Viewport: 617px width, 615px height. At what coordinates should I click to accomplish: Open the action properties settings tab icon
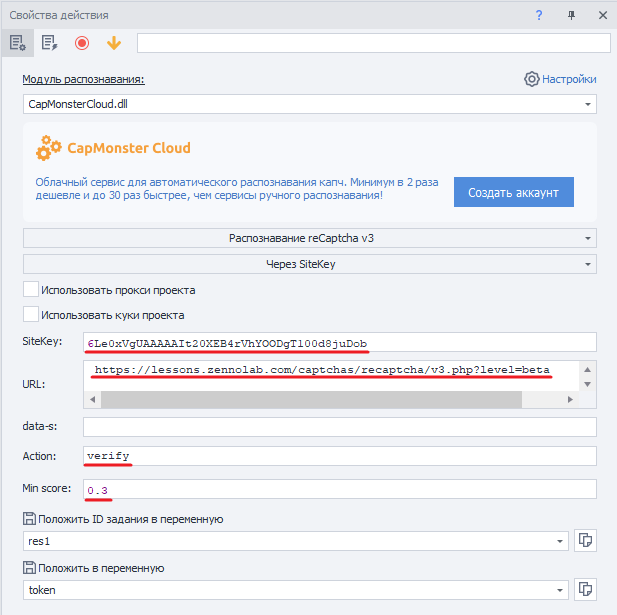17,43
